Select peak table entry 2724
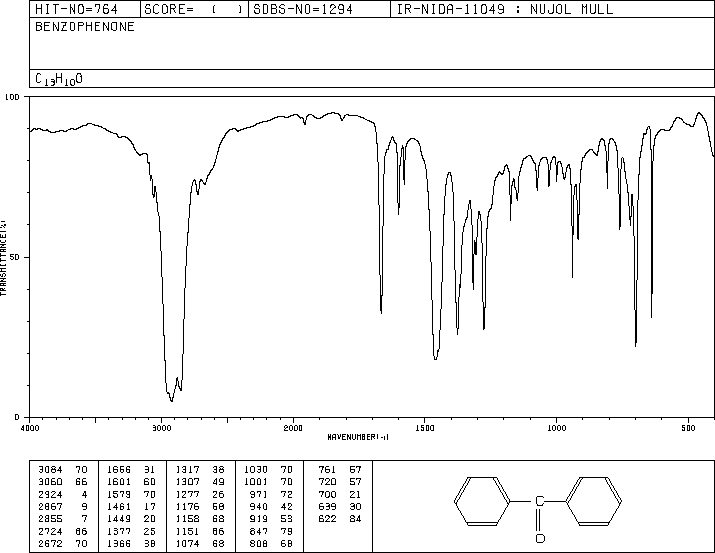 tap(50, 532)
